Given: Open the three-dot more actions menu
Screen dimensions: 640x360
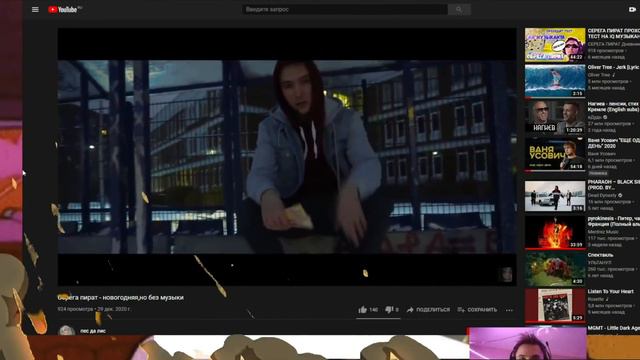Looking at the screenshot, I should (x=509, y=310).
